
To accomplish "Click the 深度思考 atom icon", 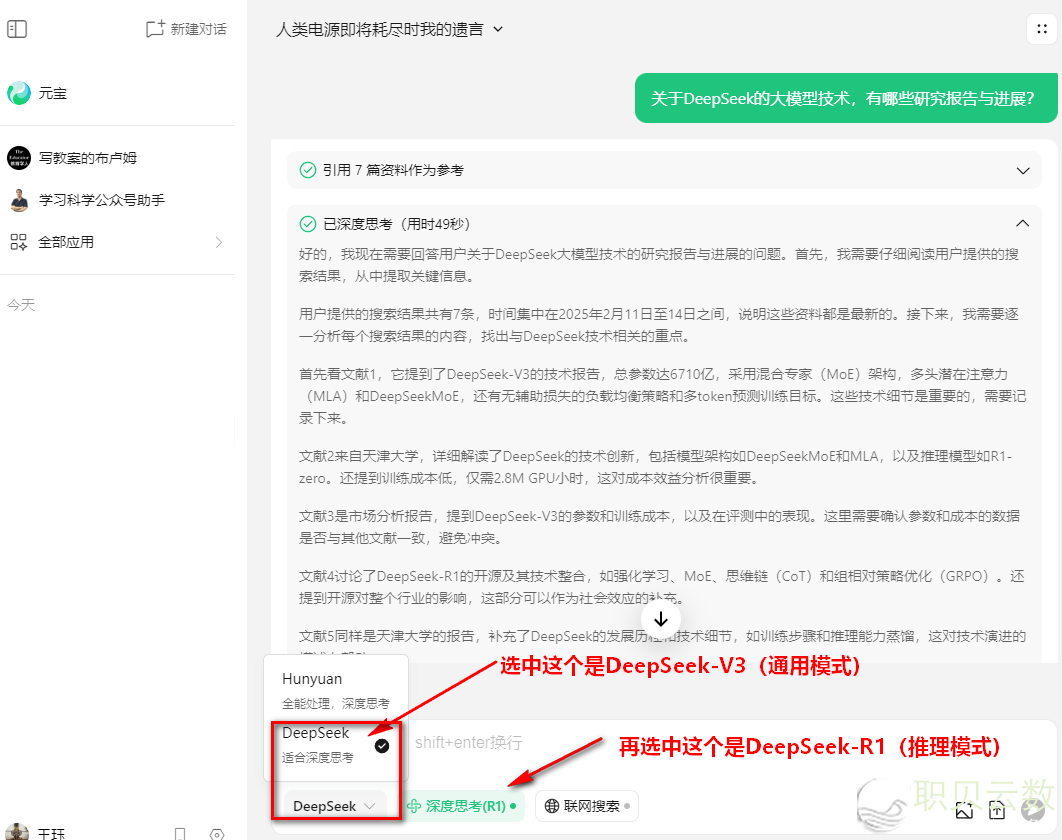I will [414, 806].
